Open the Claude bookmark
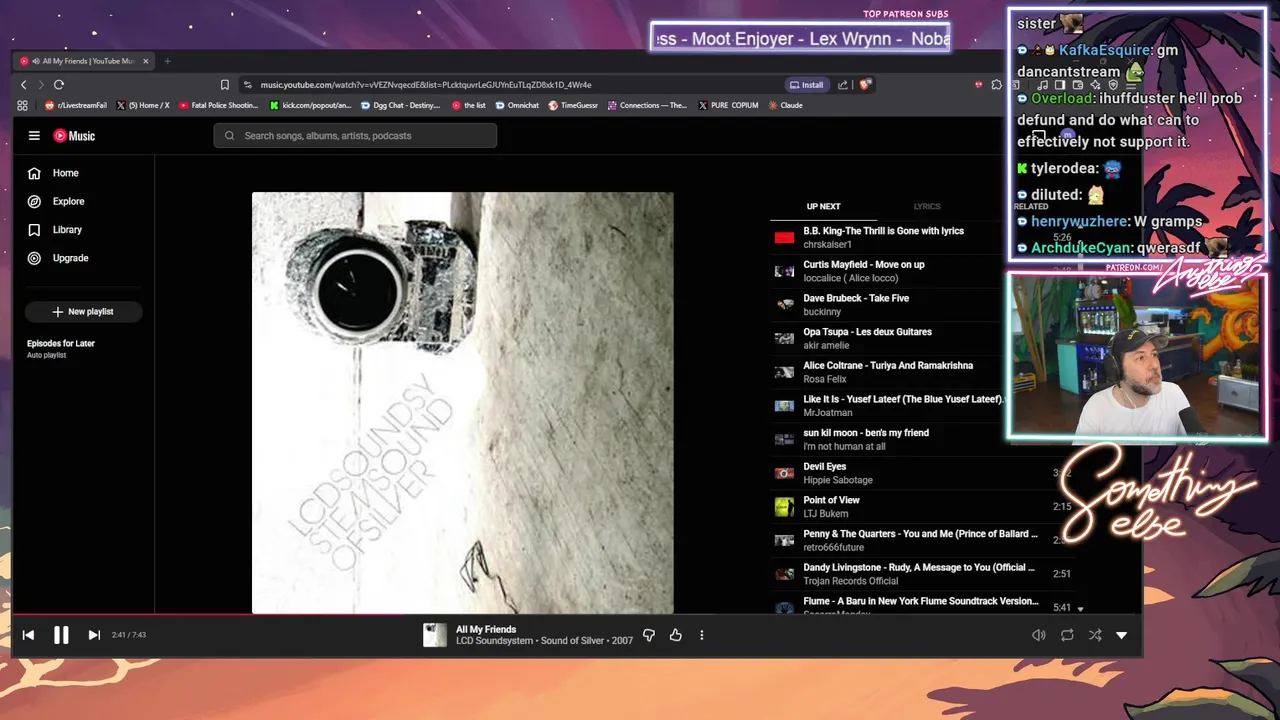Image resolution: width=1280 pixels, height=720 pixels. point(784,105)
